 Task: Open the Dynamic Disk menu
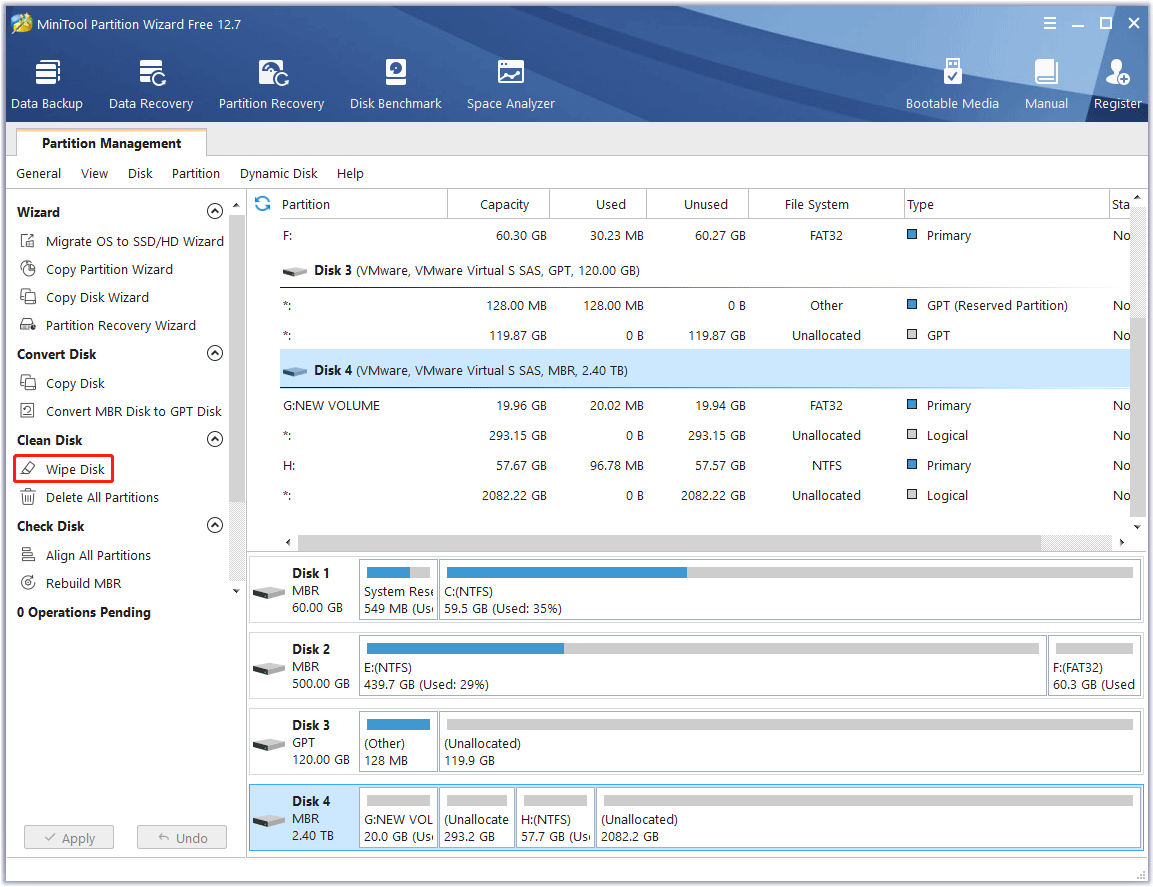pyautogui.click(x=279, y=174)
